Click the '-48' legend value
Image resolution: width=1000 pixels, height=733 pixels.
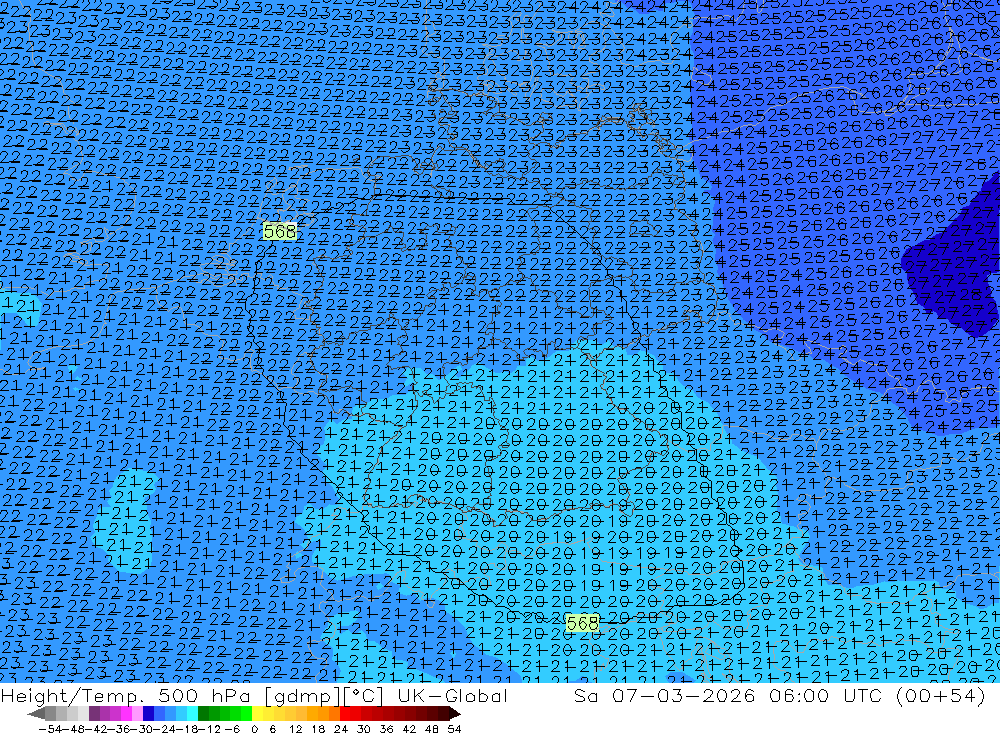74,729
